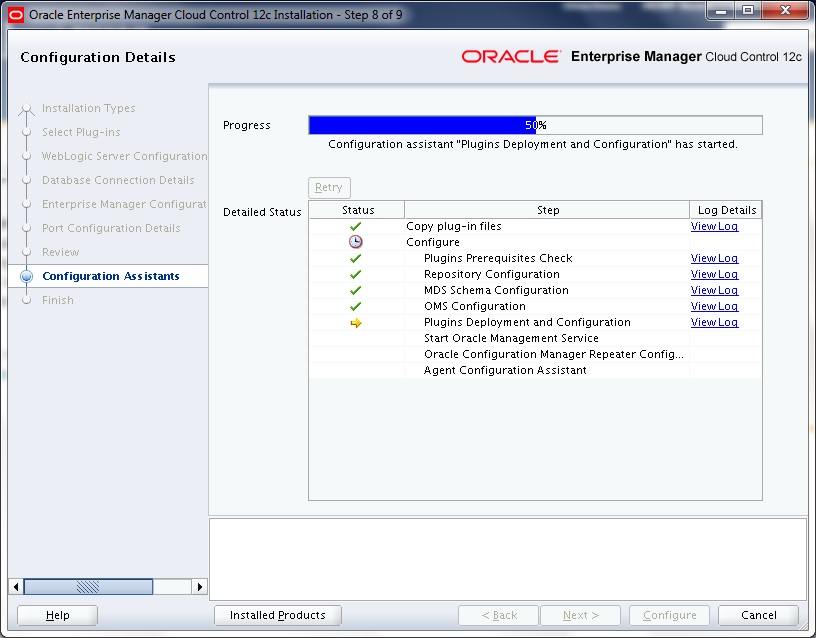Viewport: 819px width, 638px height.
Task: Select Configuration Assistants step
Action: [x=111, y=276]
